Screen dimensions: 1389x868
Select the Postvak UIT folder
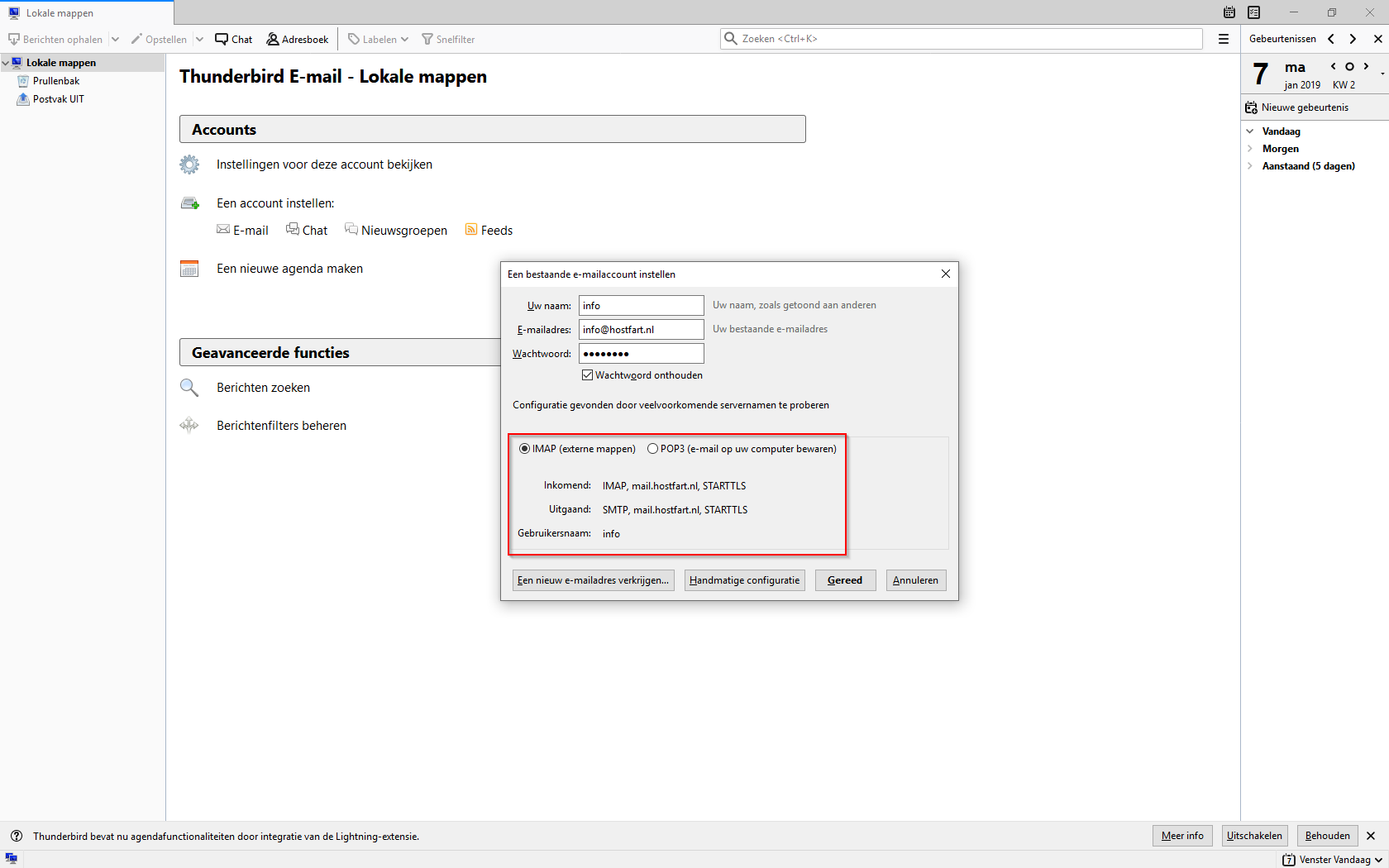[x=58, y=99]
